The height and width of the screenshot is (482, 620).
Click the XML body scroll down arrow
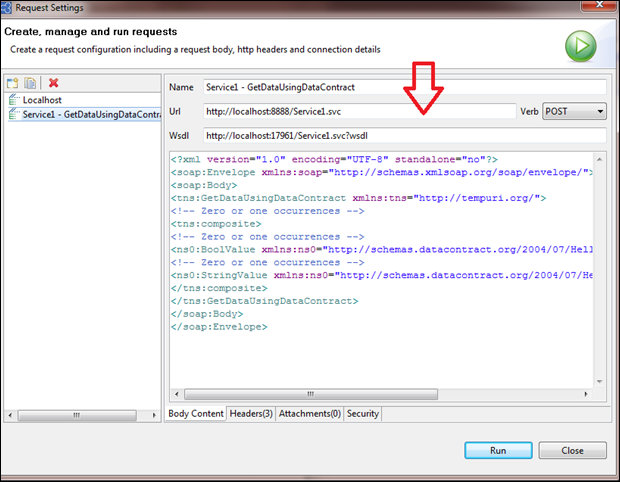(x=599, y=382)
